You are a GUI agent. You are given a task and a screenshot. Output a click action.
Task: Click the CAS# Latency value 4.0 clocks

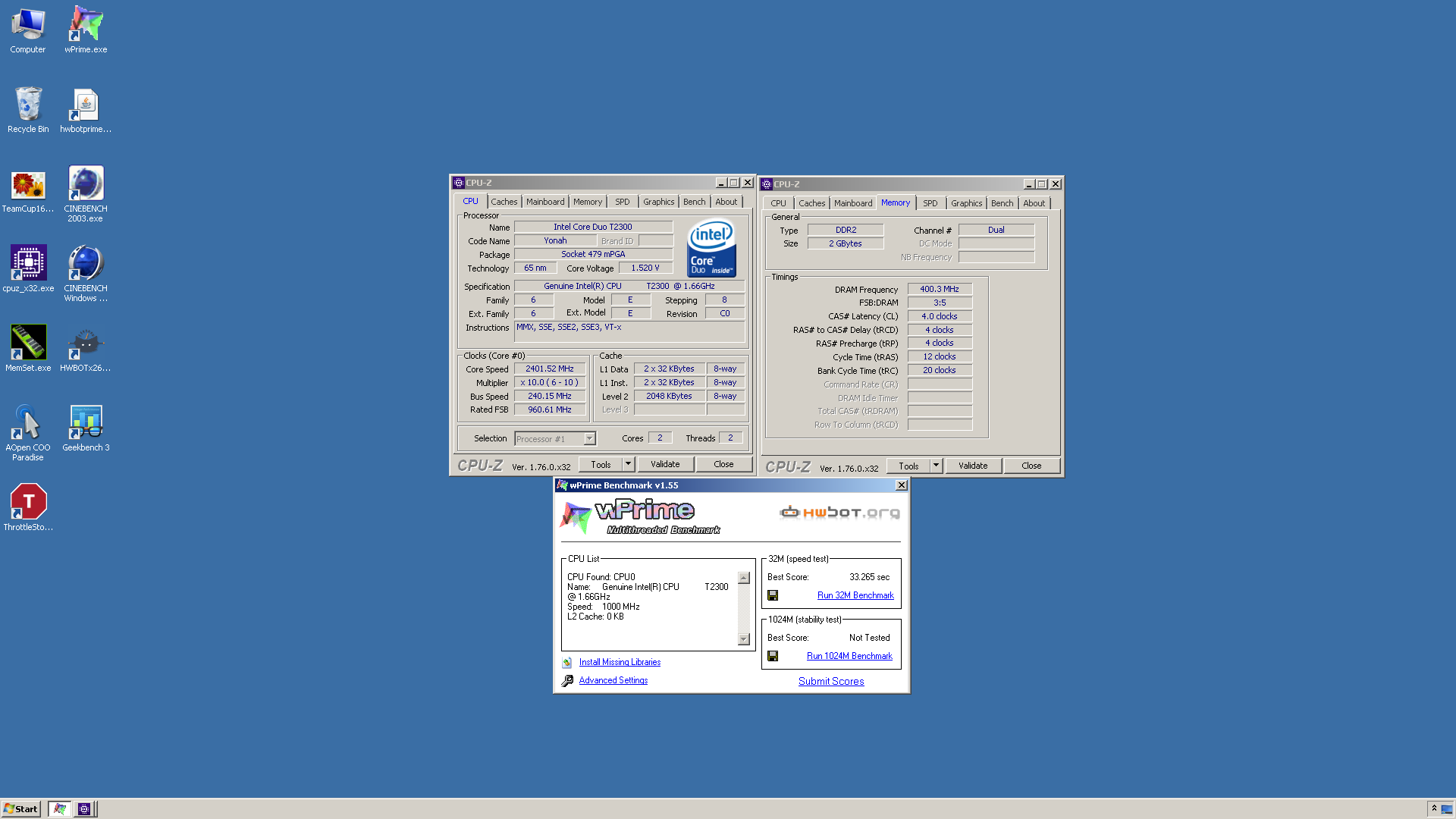click(x=940, y=316)
